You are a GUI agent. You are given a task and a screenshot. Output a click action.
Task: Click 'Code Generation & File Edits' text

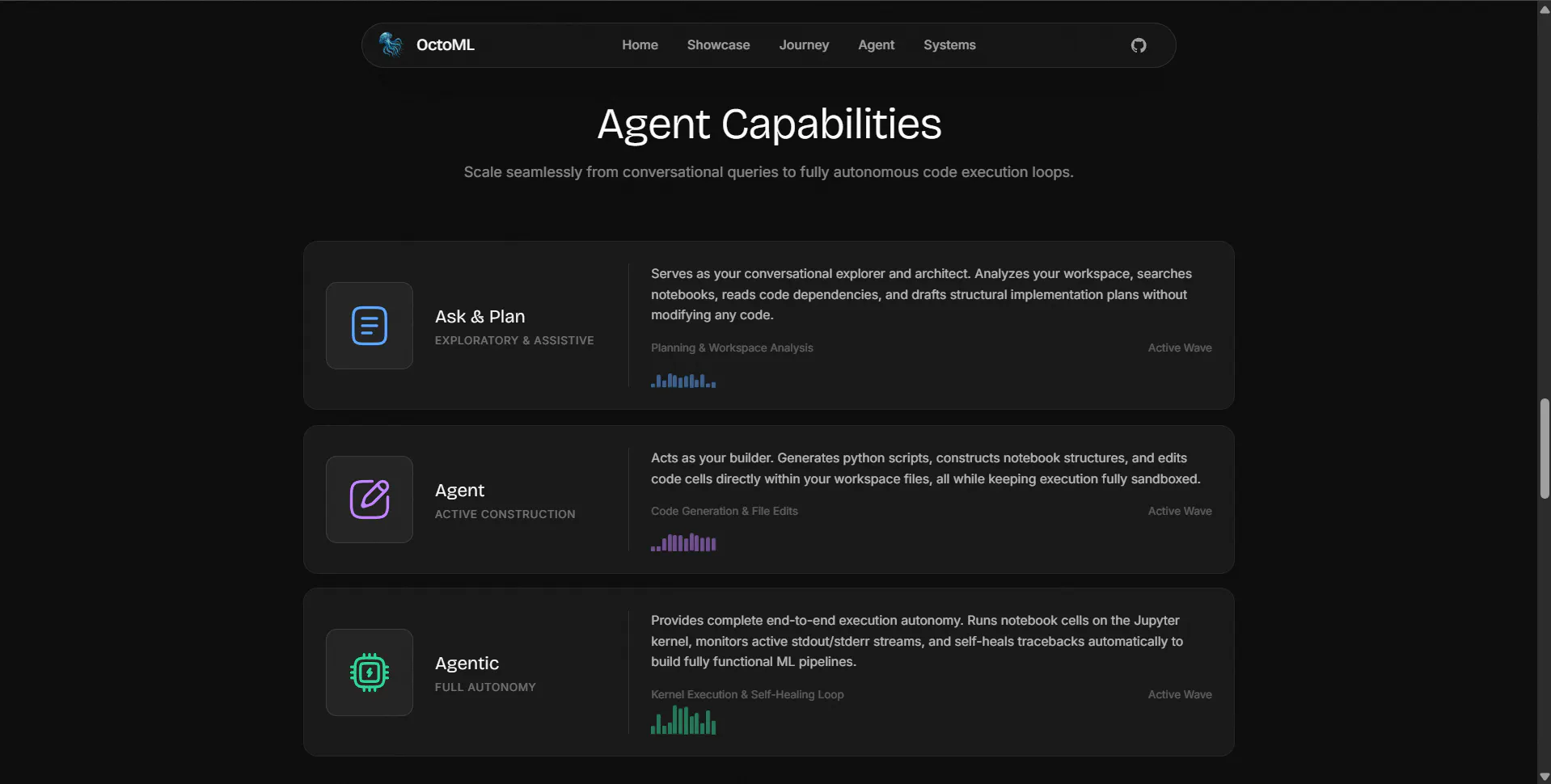click(724, 511)
